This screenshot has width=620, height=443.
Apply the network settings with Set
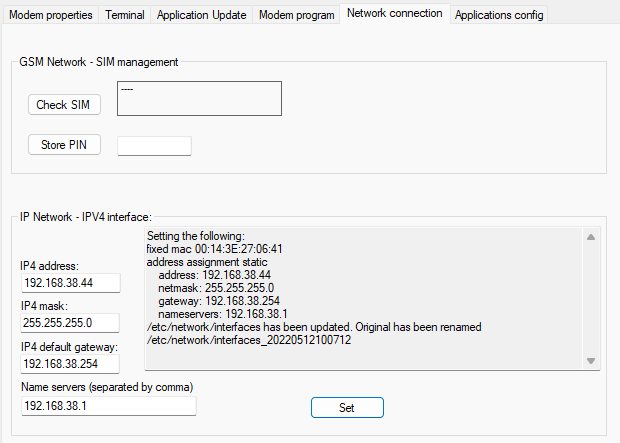coord(346,407)
